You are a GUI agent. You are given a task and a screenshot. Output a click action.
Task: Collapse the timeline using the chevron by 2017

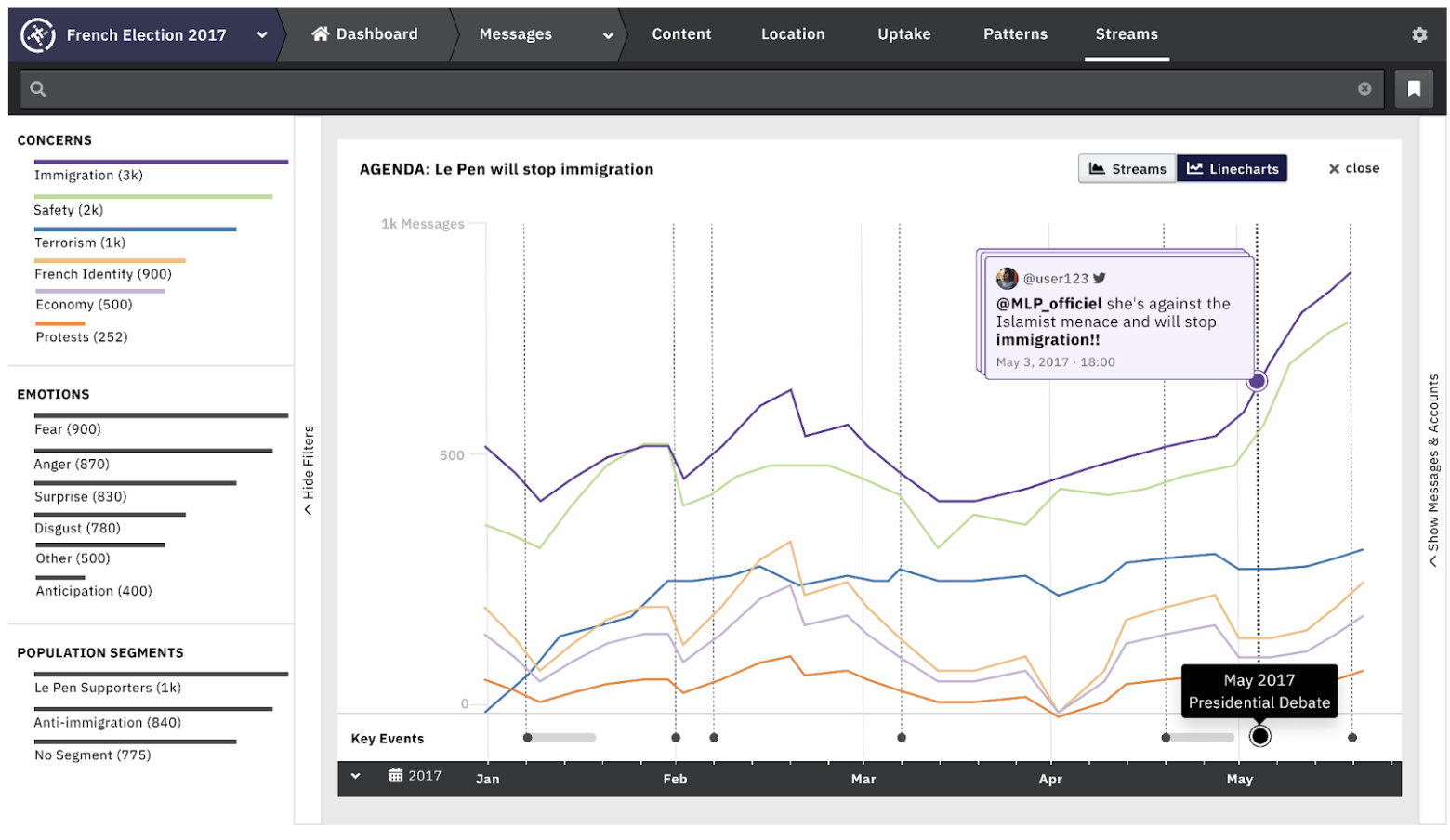tap(355, 776)
